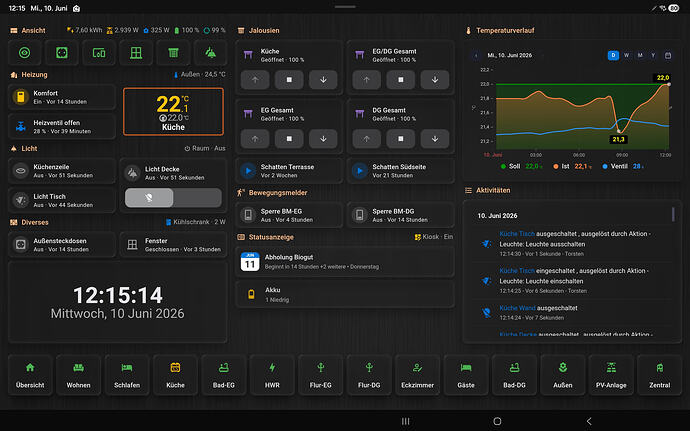Viewport: 690px width, 431px height.
Task: Switch to the Schlafen room tab
Action: (x=127, y=375)
